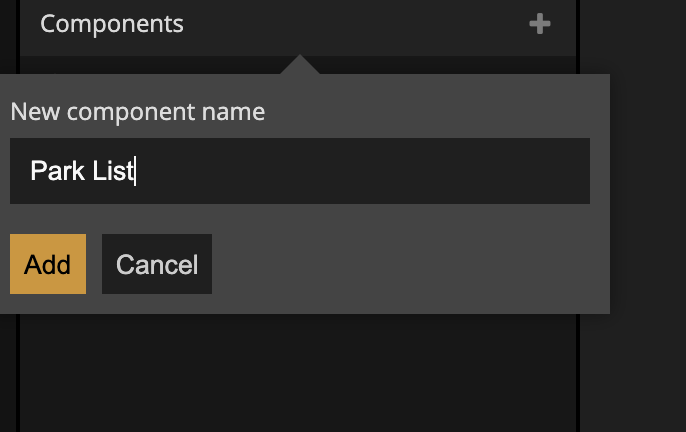Dismiss the new component dialog via Cancel
The height and width of the screenshot is (432, 686).
coord(157,264)
